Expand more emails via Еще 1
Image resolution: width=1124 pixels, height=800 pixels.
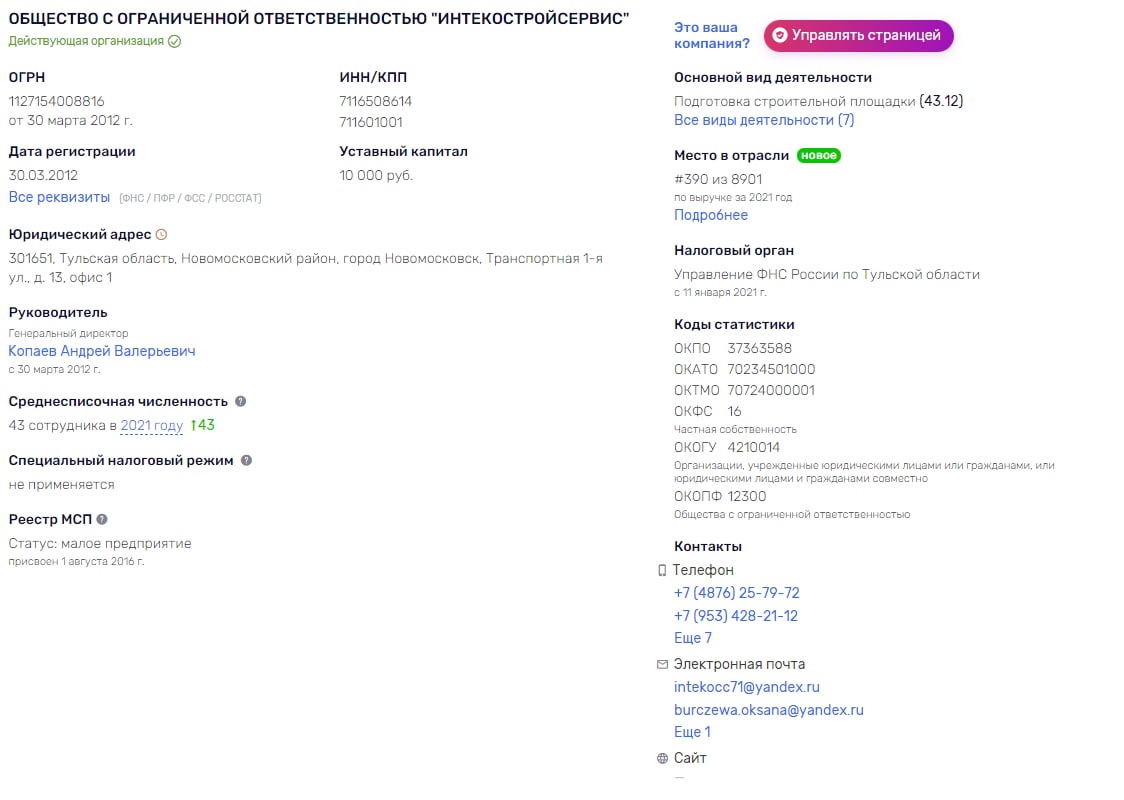tap(692, 732)
